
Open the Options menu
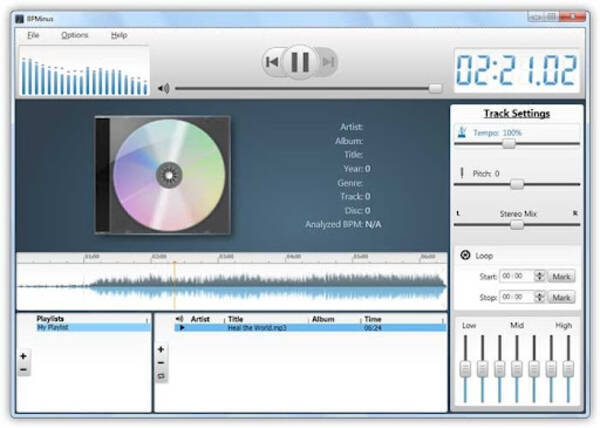[x=74, y=35]
